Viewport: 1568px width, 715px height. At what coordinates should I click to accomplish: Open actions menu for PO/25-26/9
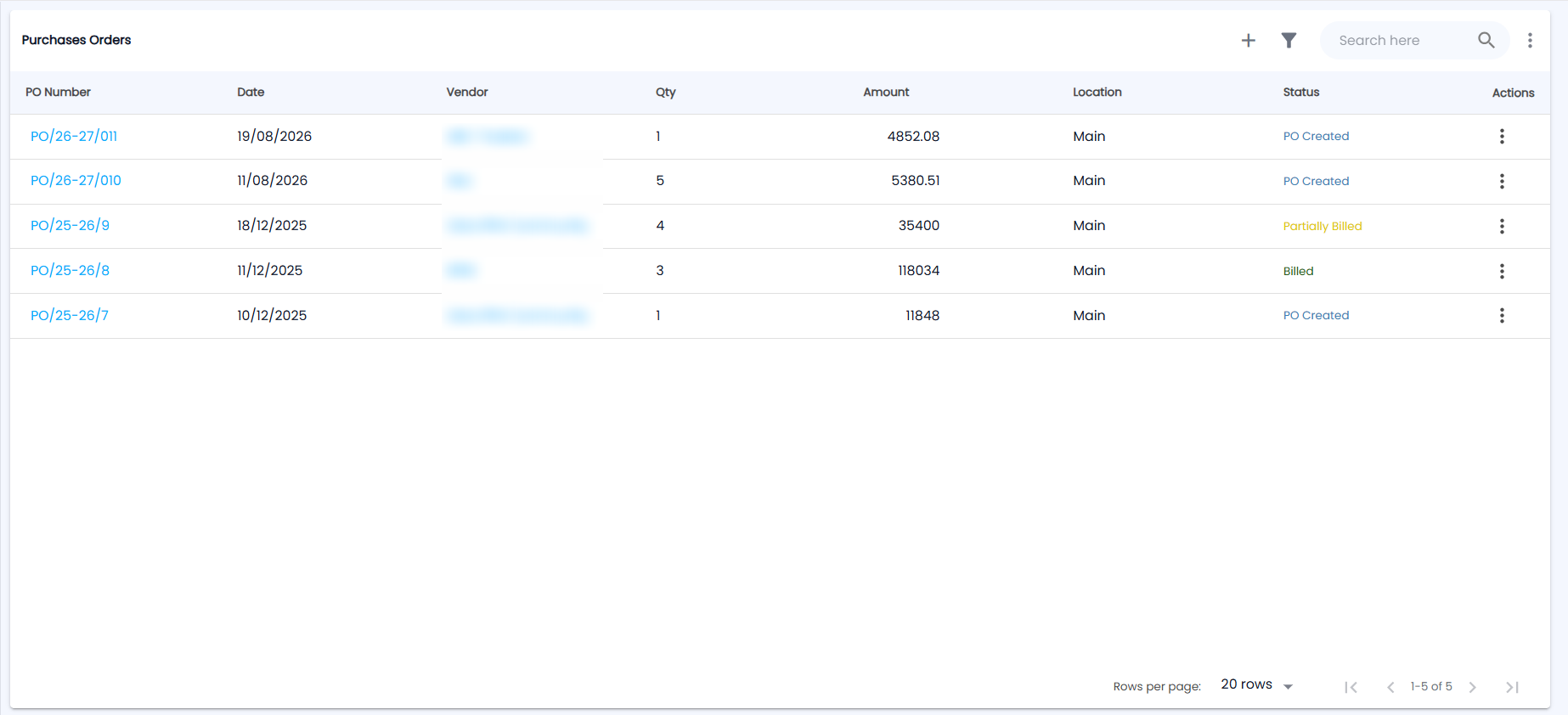(x=1502, y=226)
